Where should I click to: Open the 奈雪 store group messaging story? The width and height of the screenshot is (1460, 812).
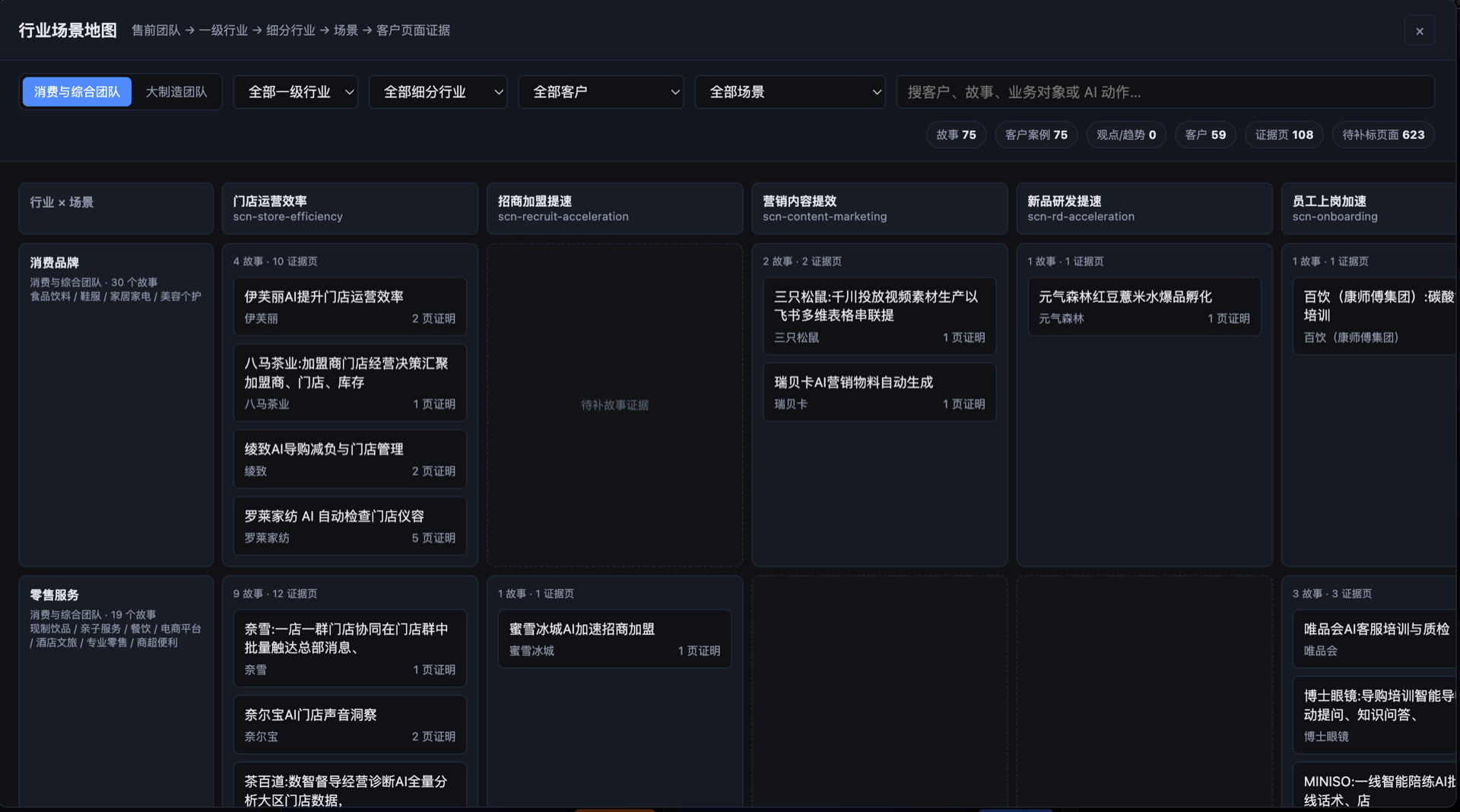tap(350, 648)
